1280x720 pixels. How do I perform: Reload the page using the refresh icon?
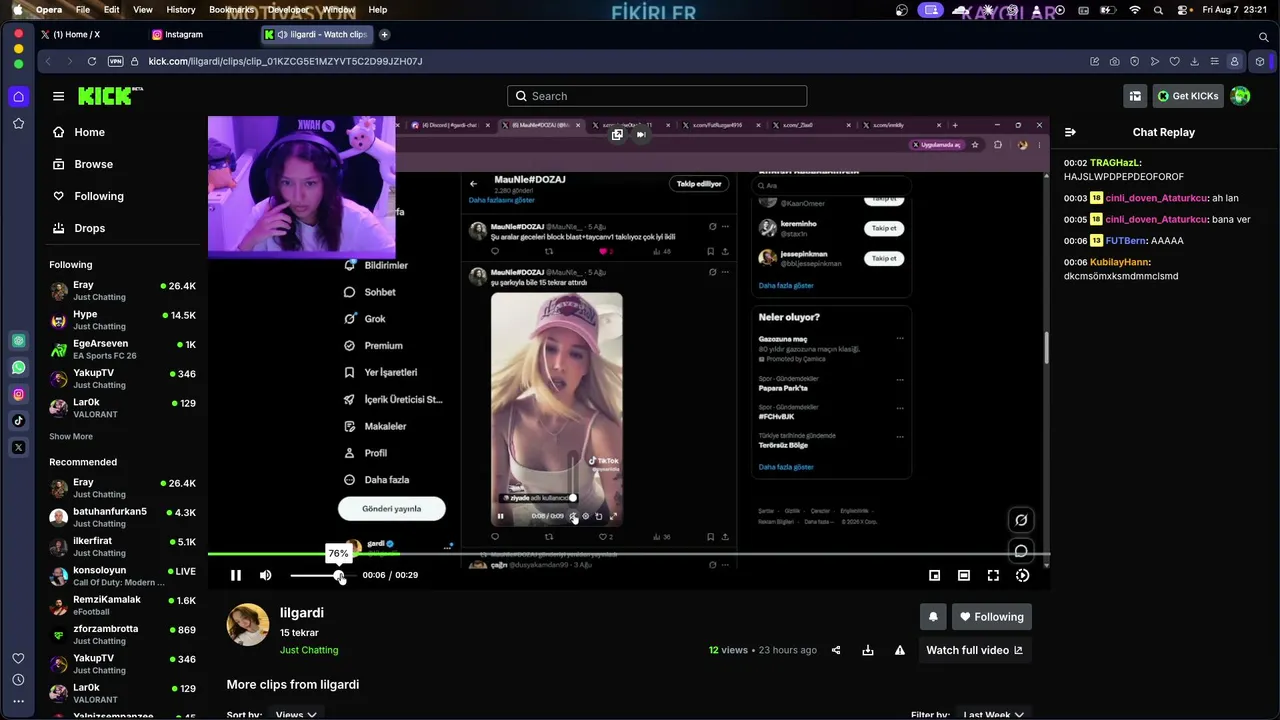[x=92, y=61]
